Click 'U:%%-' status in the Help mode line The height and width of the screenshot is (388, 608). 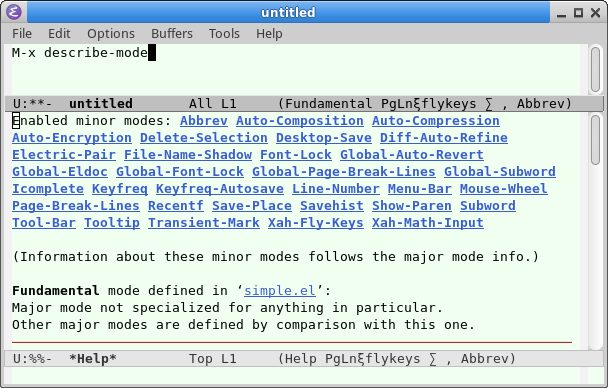tap(32, 359)
